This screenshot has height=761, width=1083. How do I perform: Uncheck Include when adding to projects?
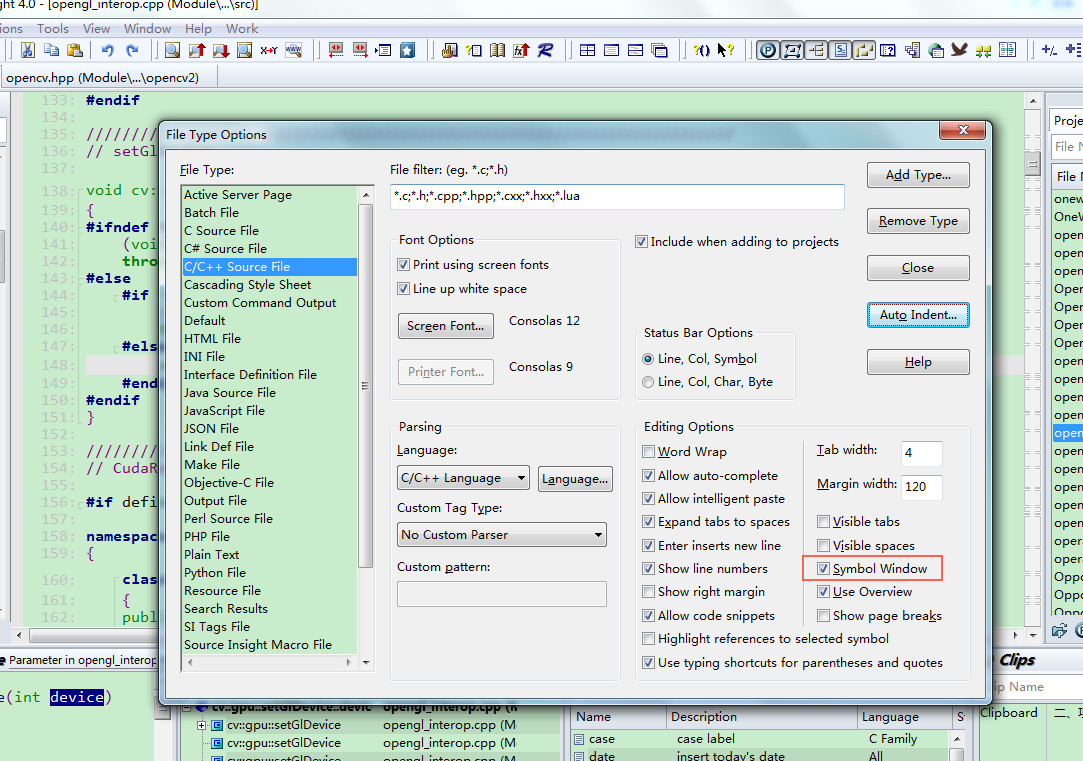coord(642,242)
